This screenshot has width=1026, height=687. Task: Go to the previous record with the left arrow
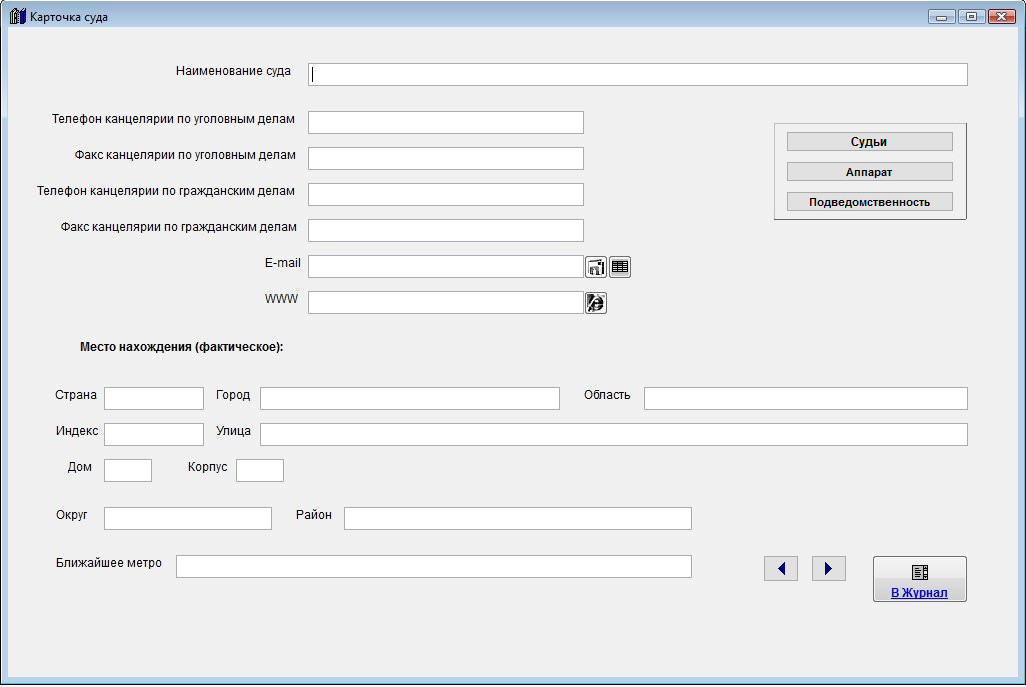pos(781,569)
